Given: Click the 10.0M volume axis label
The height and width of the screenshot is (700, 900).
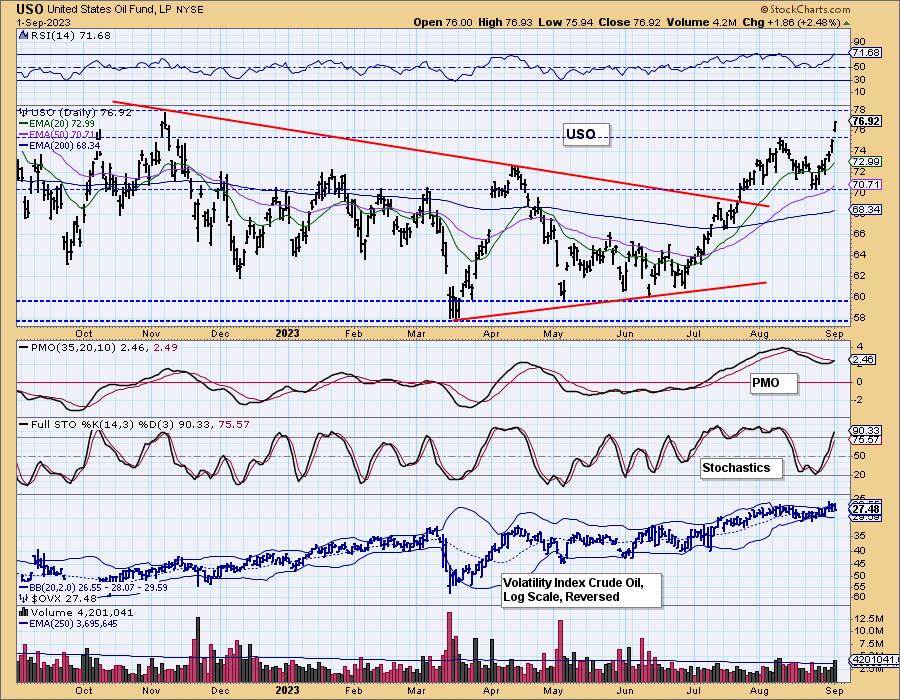Looking at the screenshot, I should pos(870,631).
